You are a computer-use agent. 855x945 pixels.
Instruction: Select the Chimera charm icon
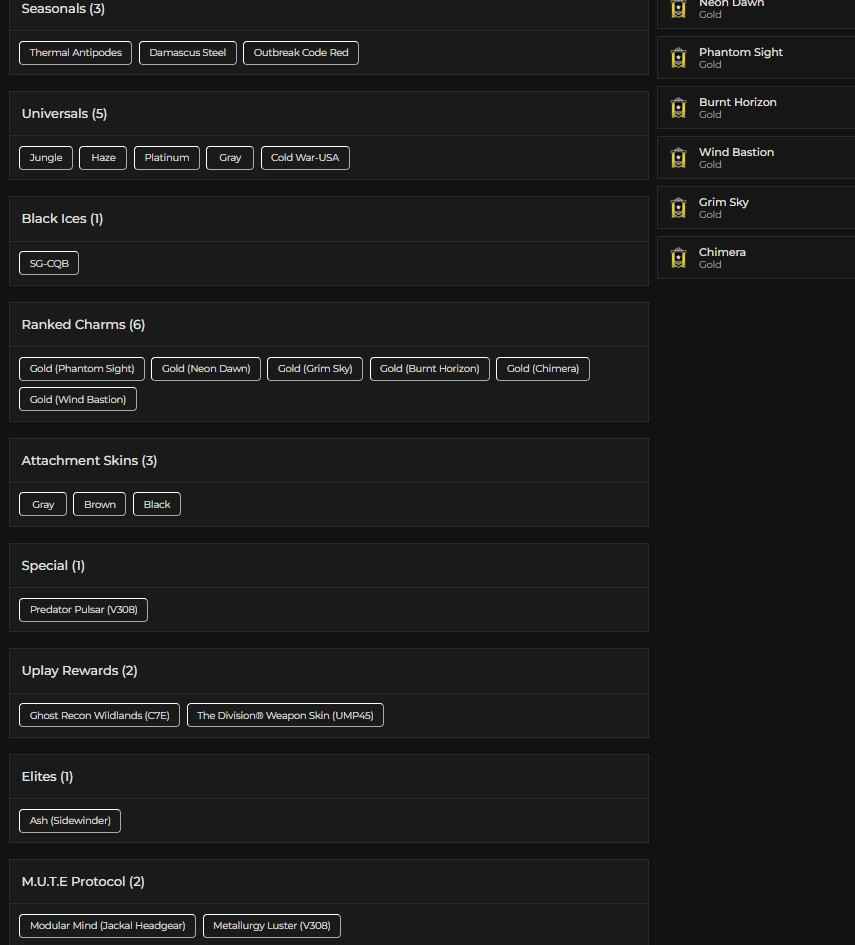[x=678, y=257]
